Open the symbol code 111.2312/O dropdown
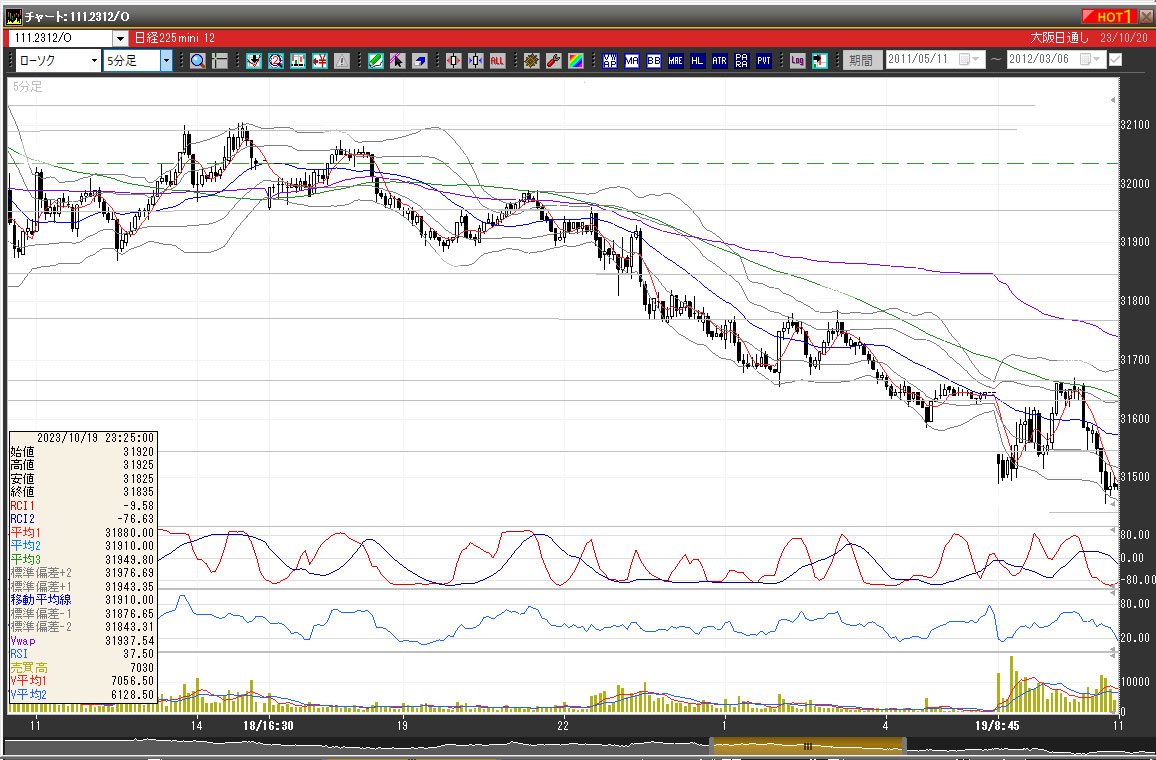This screenshot has width=1156, height=760. 120,38
